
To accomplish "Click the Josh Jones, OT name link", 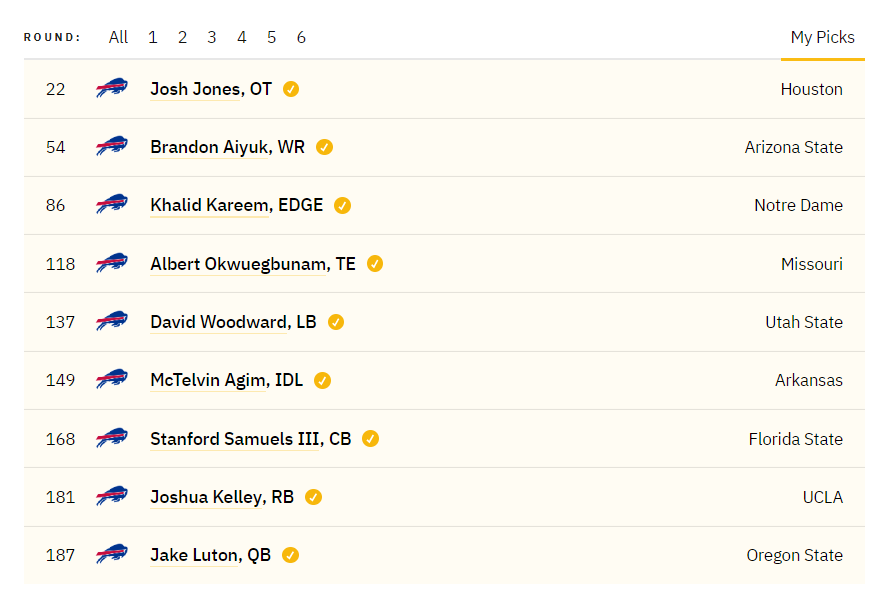I will coord(211,89).
